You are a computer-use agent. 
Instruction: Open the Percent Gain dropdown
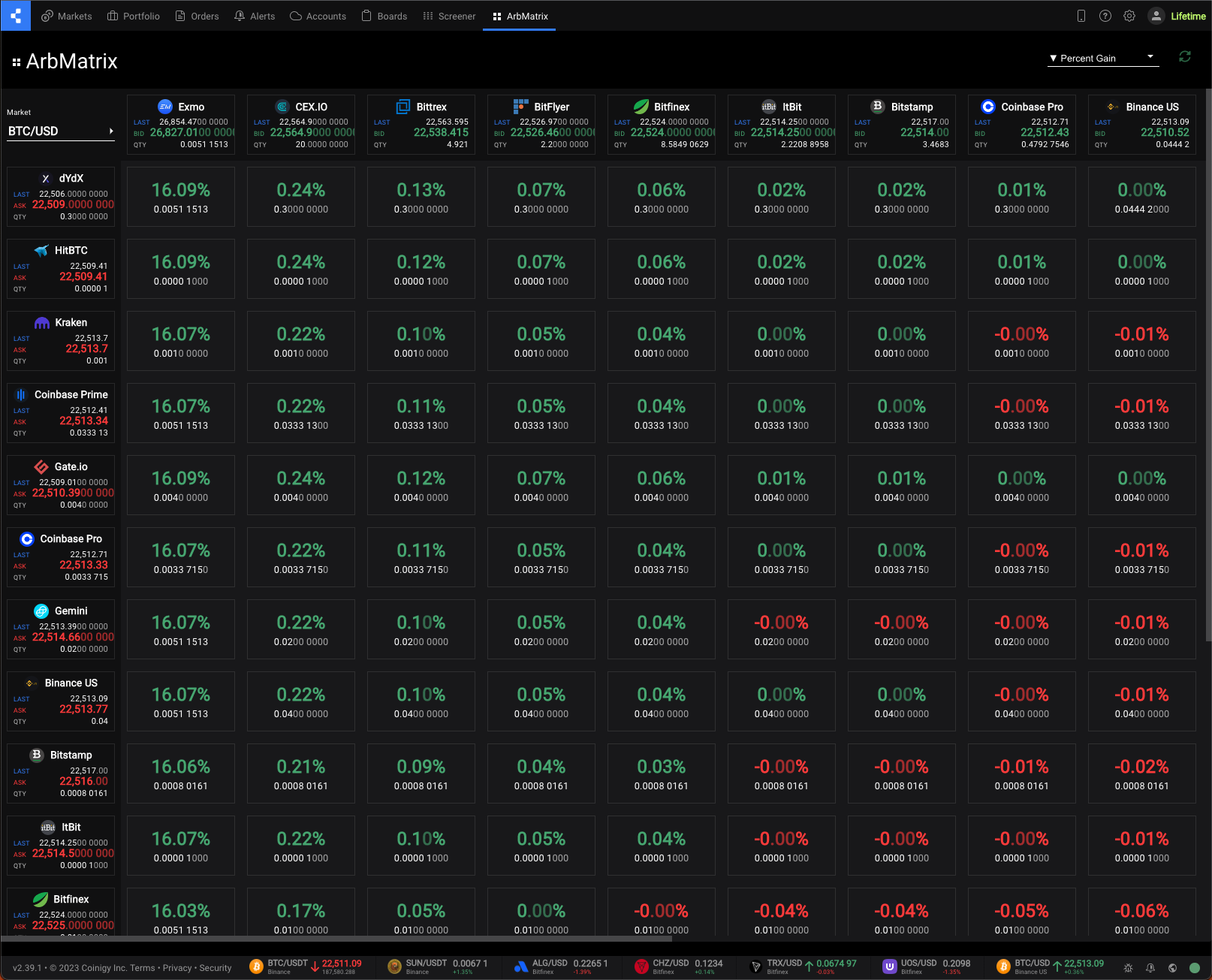pyautogui.click(x=1103, y=58)
